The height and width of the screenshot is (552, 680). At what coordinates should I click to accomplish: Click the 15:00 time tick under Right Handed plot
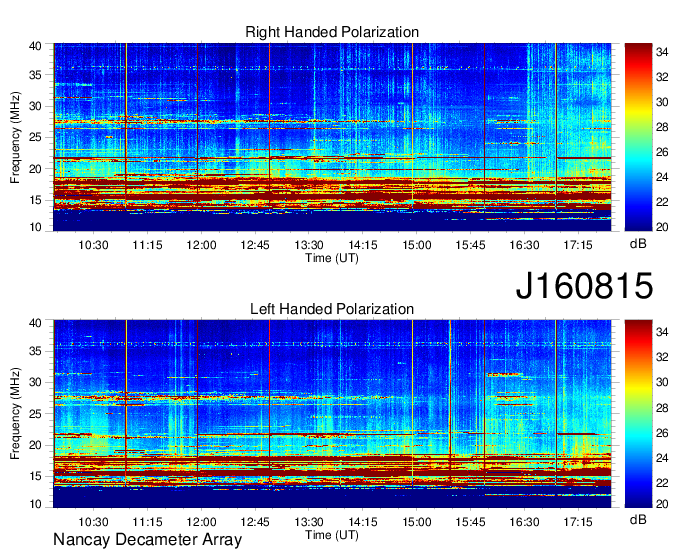tap(416, 245)
